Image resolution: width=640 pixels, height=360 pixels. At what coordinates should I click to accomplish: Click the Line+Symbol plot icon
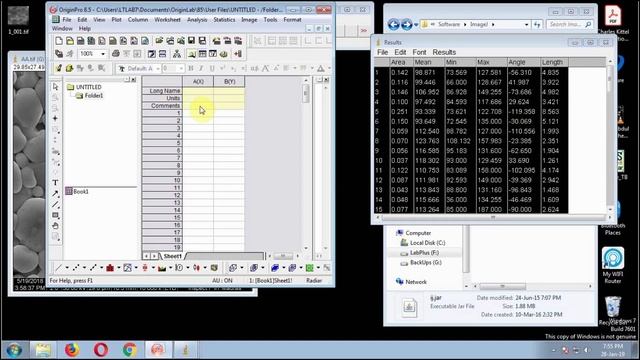tap(93, 268)
